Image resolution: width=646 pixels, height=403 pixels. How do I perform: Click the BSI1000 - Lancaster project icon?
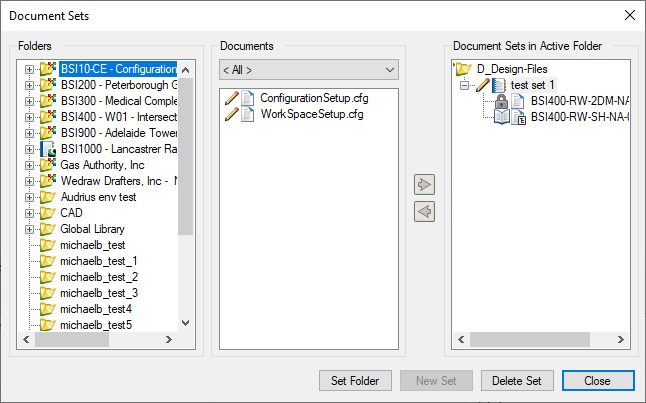47,149
